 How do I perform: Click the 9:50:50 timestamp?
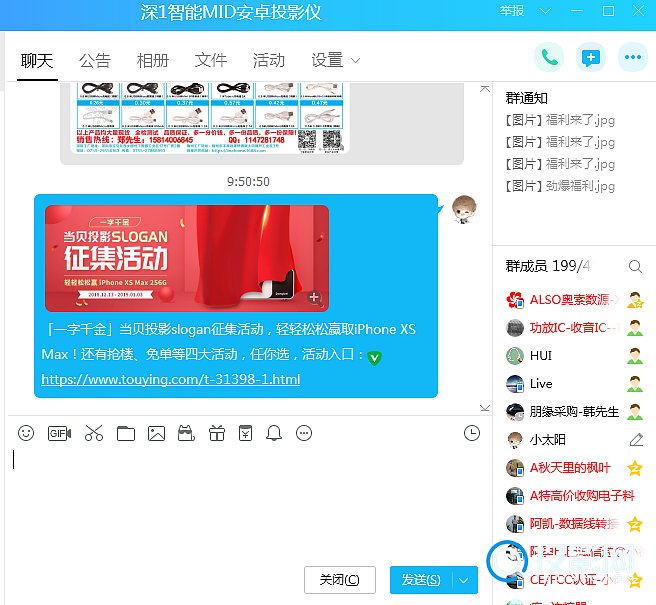(x=248, y=182)
